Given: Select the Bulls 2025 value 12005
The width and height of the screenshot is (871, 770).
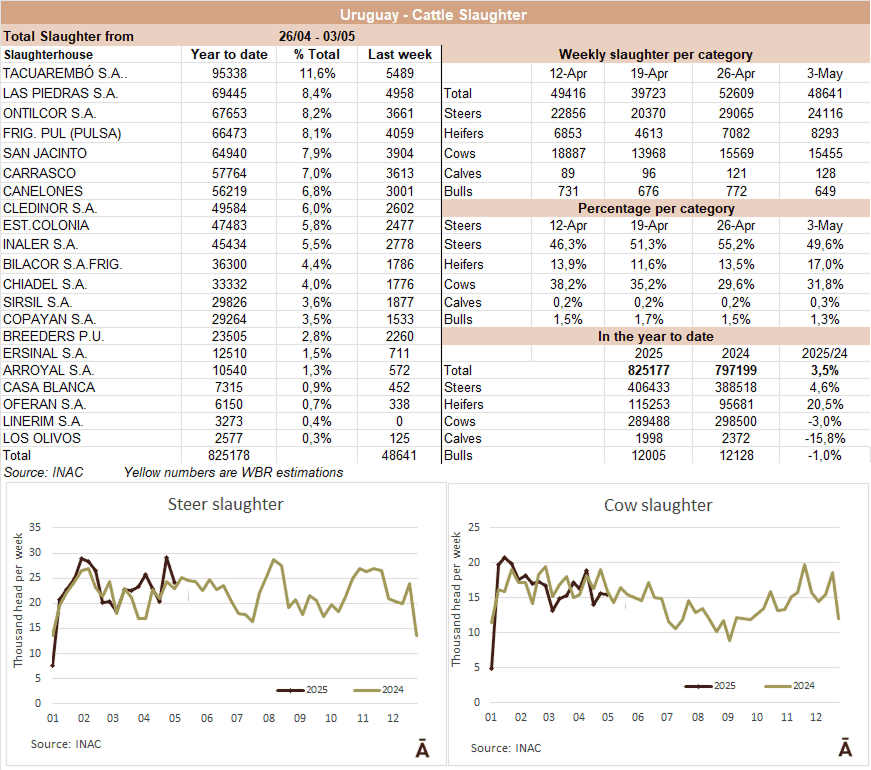Looking at the screenshot, I should click(648, 456).
